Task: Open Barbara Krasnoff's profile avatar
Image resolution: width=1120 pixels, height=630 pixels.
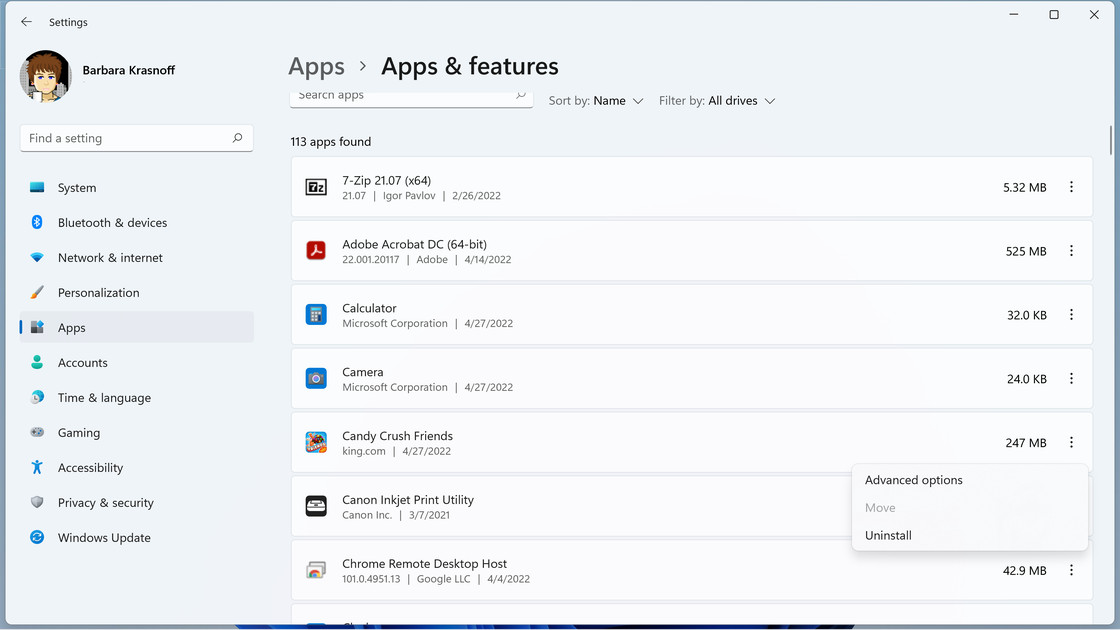Action: (x=46, y=76)
